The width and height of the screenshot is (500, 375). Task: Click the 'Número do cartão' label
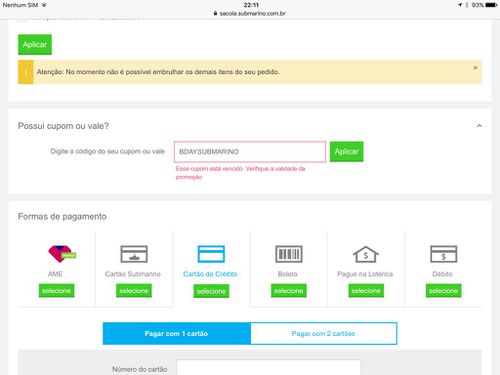[x=140, y=369]
